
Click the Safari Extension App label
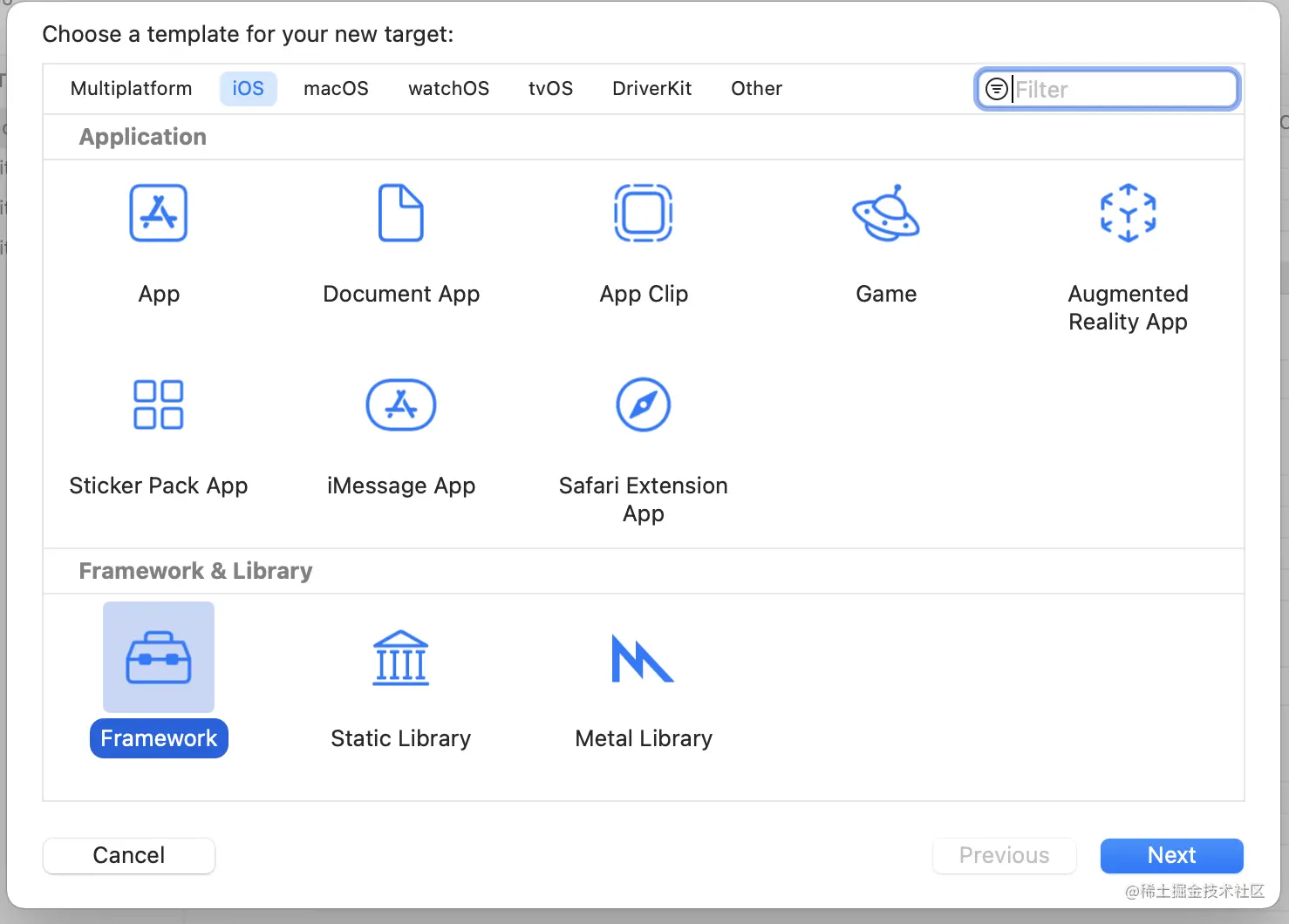(644, 499)
